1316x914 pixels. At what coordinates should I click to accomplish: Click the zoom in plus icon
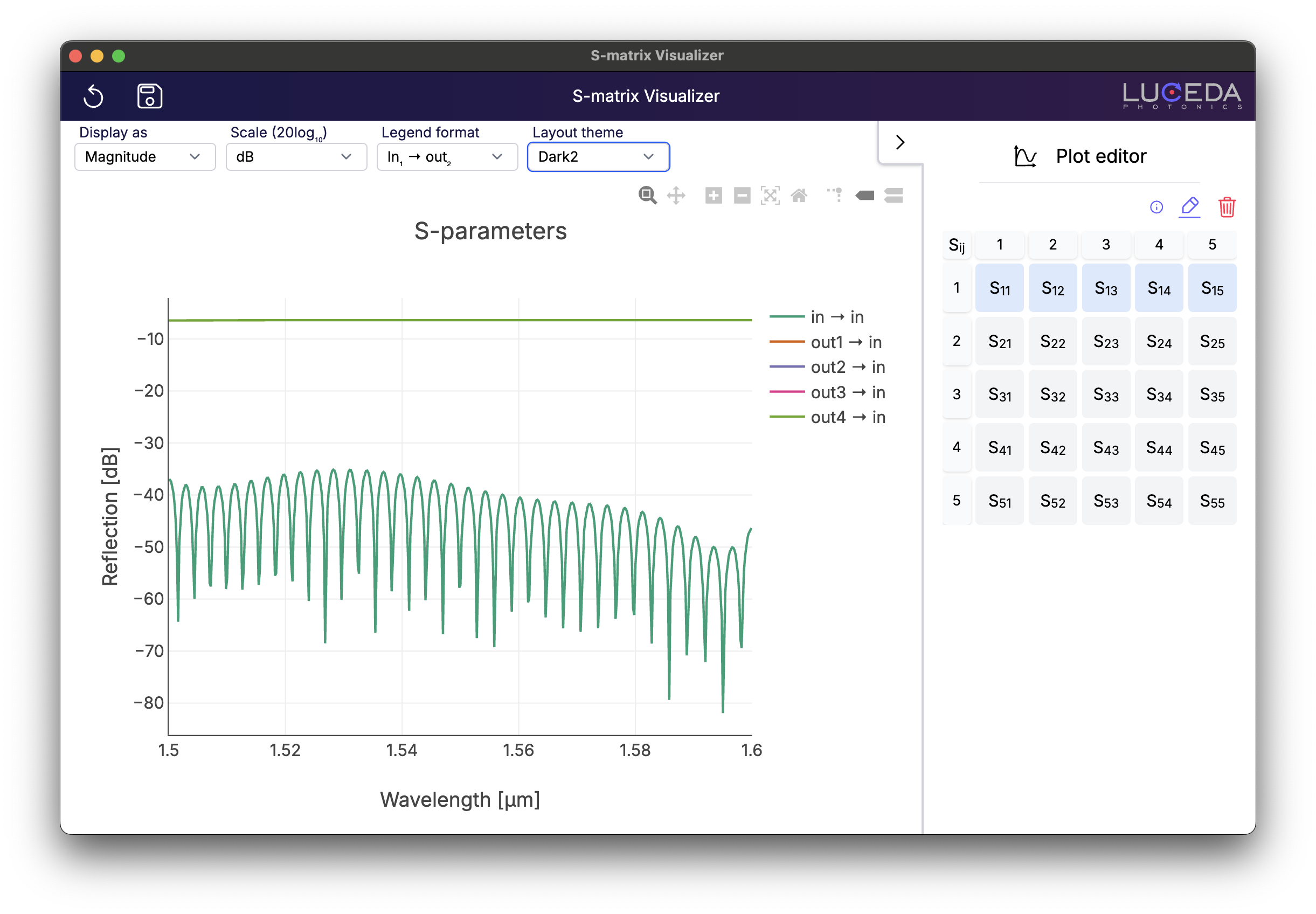714,195
